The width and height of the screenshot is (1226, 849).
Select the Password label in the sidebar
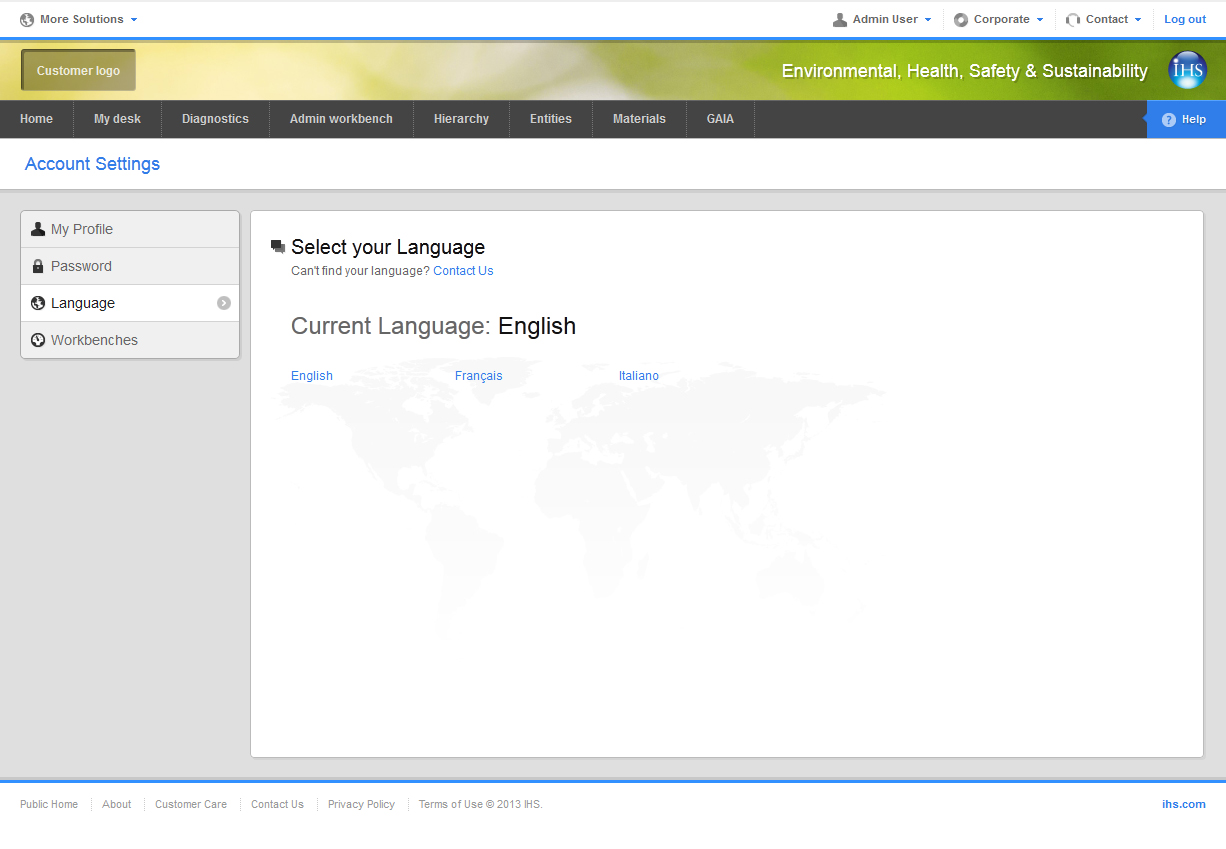tap(81, 266)
